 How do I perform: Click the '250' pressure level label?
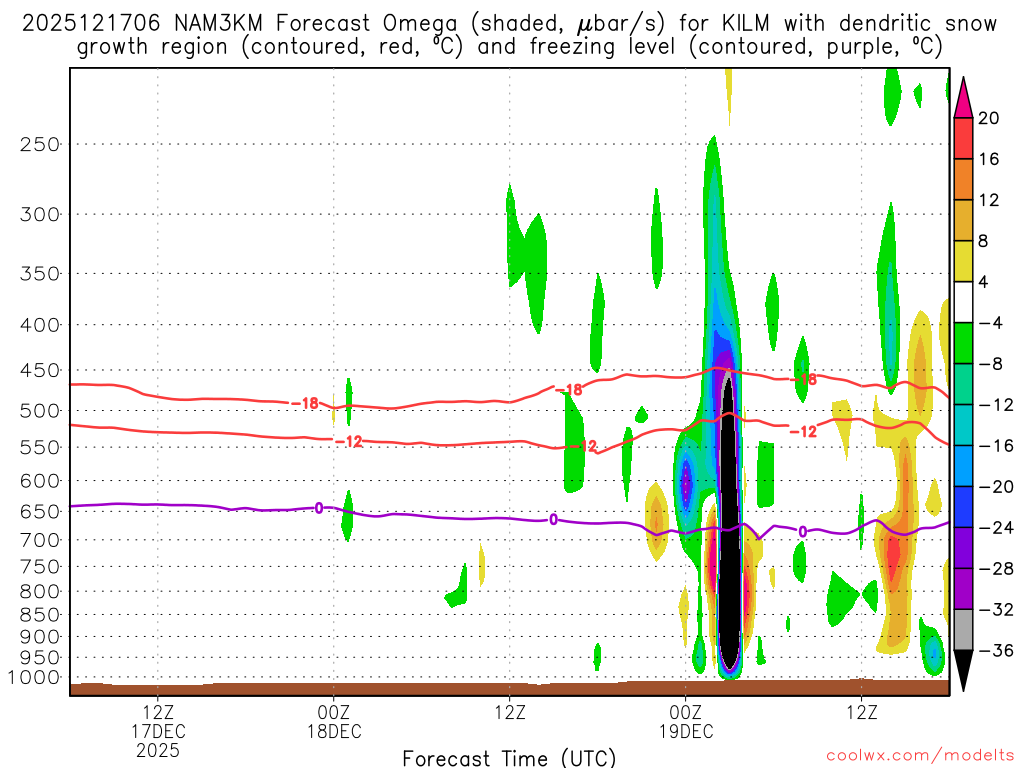click(x=40, y=144)
